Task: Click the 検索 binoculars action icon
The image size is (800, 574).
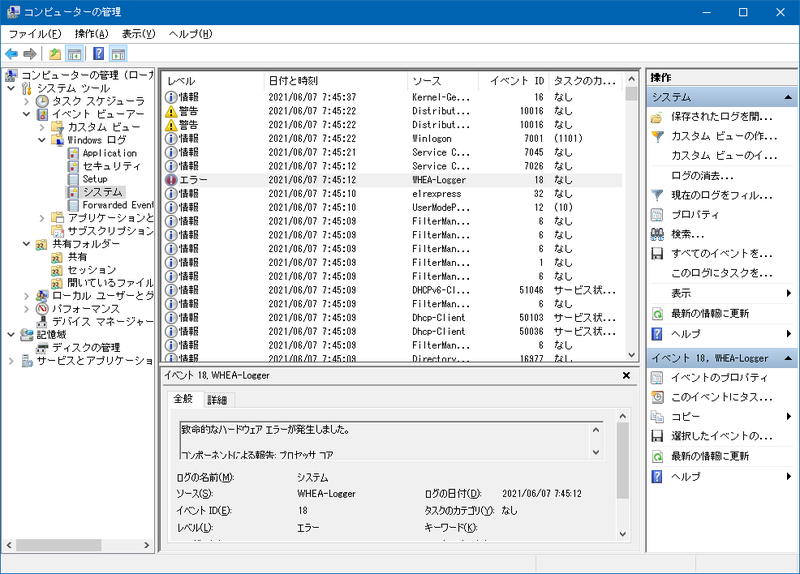Action: click(657, 233)
